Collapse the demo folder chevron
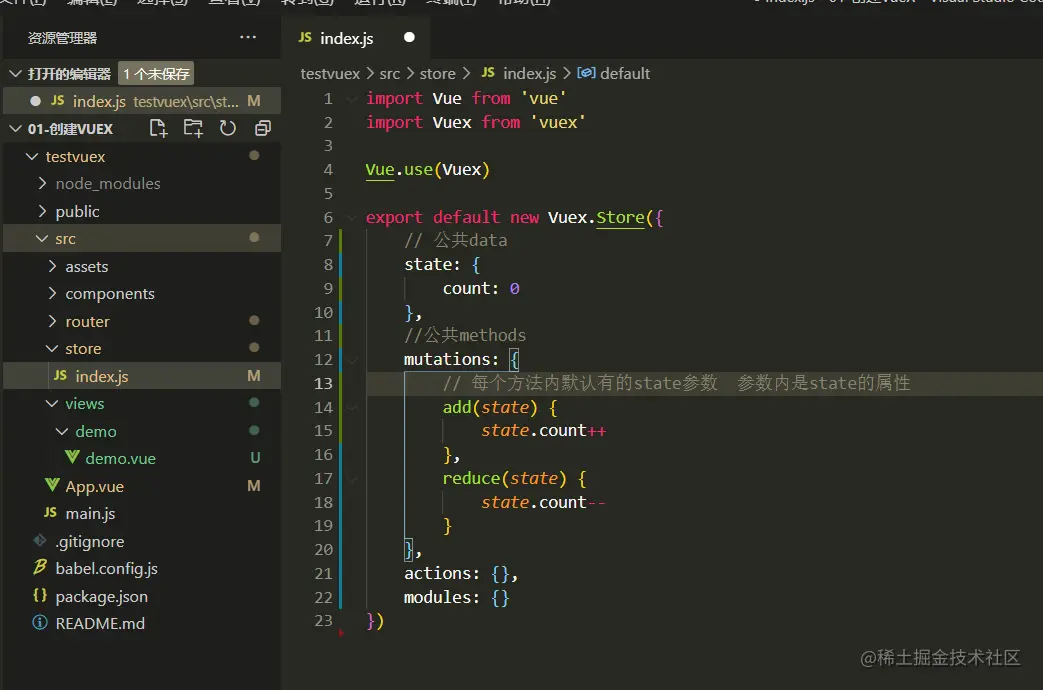 (x=61, y=431)
